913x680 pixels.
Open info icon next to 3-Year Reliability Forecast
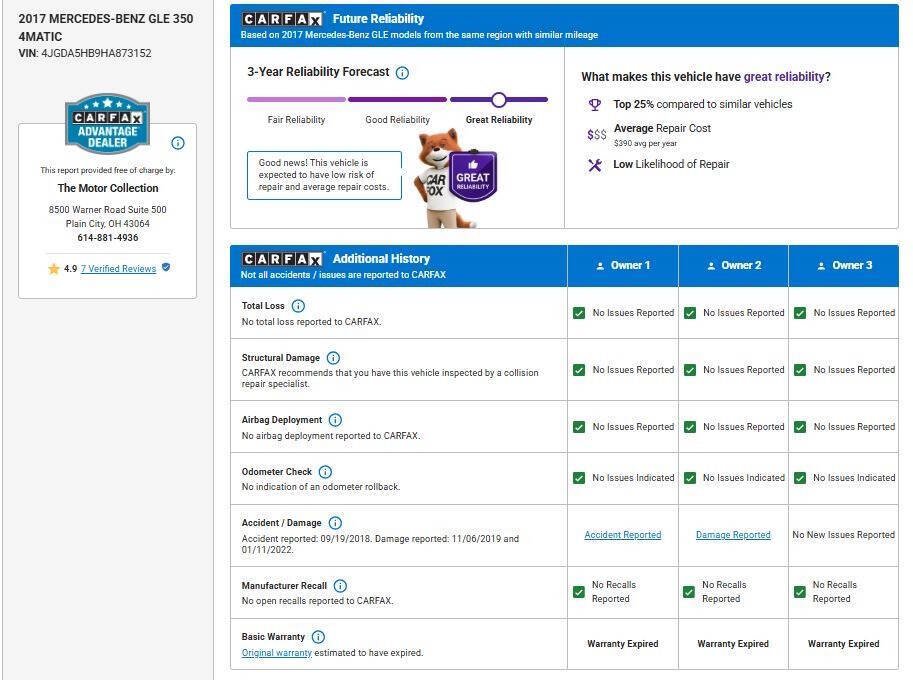point(402,73)
